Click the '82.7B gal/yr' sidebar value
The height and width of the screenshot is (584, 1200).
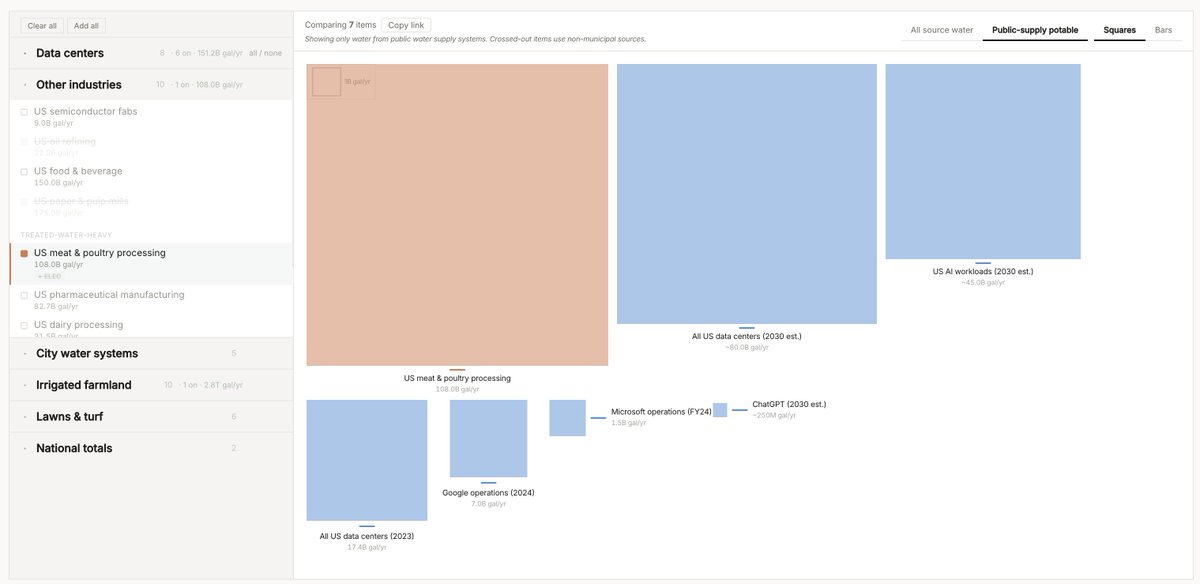click(x=54, y=307)
